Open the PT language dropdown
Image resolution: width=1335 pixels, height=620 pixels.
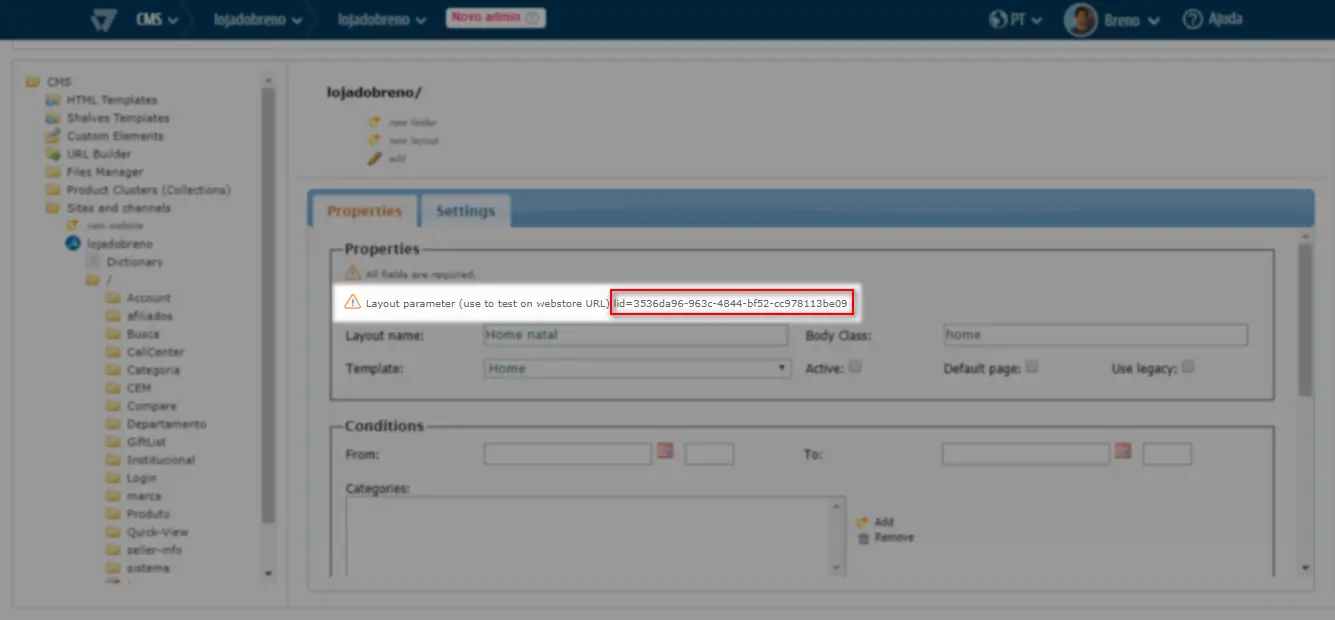[1027, 20]
